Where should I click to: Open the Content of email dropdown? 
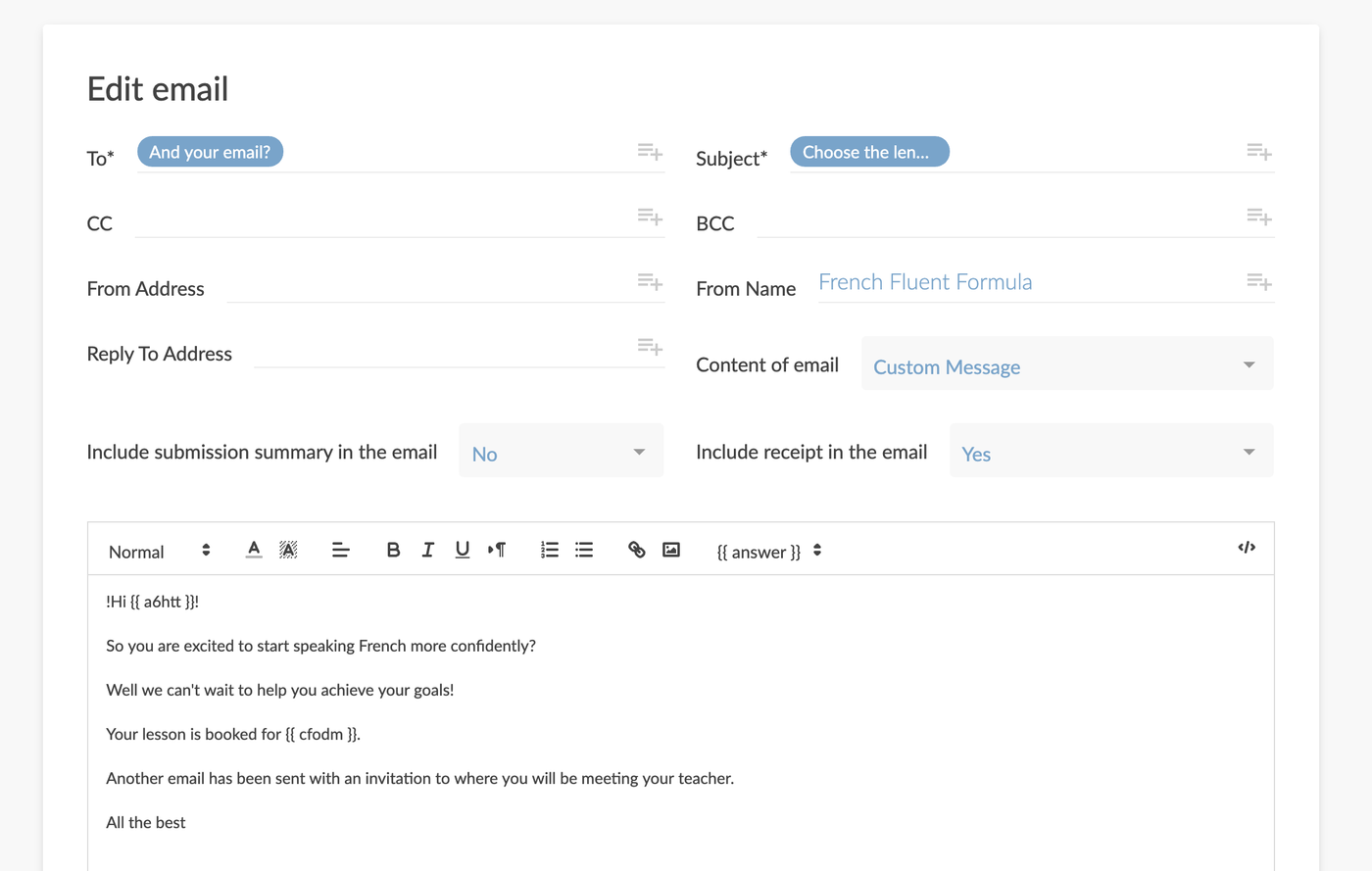tap(1066, 363)
